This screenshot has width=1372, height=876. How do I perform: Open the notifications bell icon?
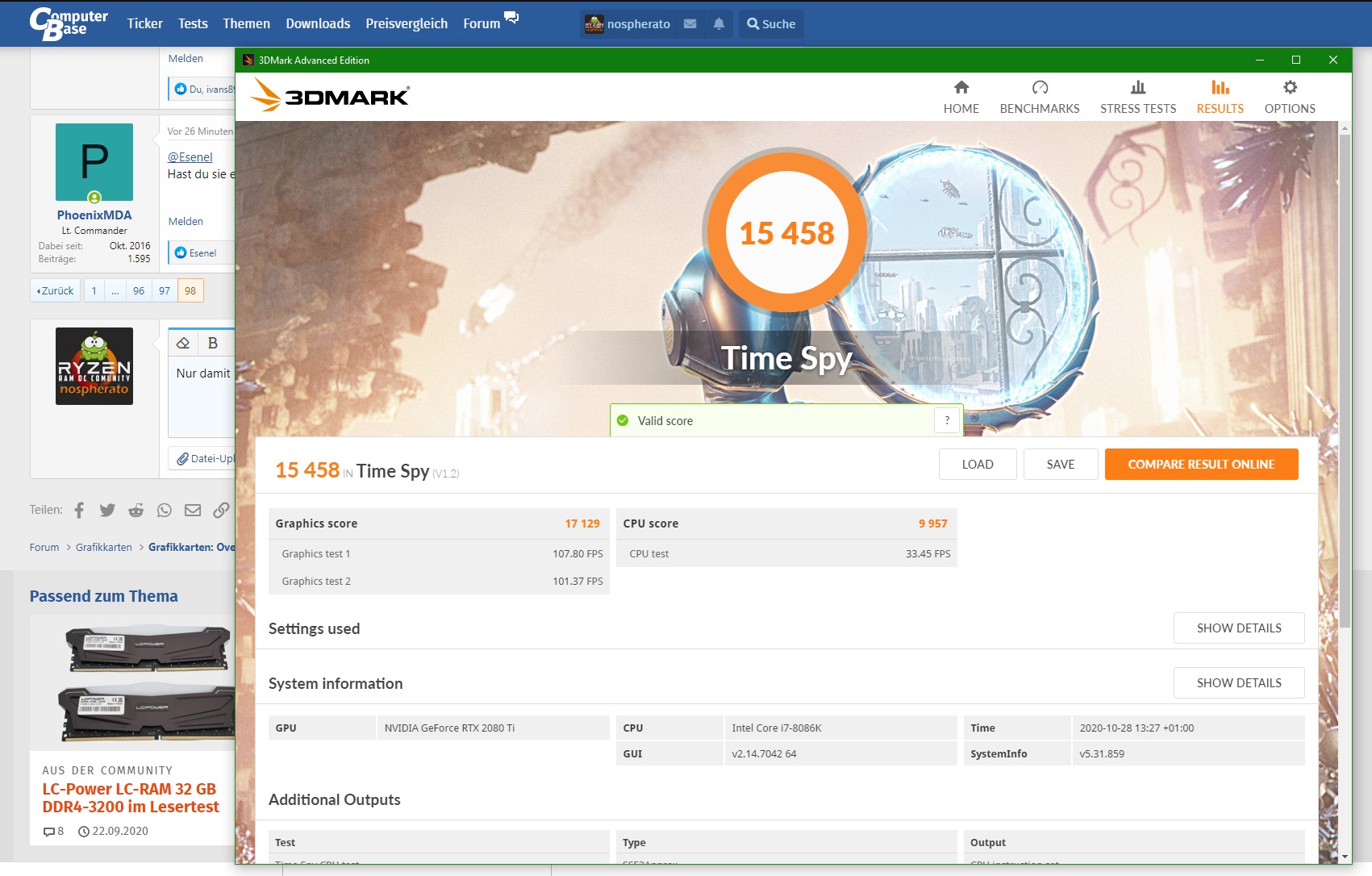[x=719, y=23]
